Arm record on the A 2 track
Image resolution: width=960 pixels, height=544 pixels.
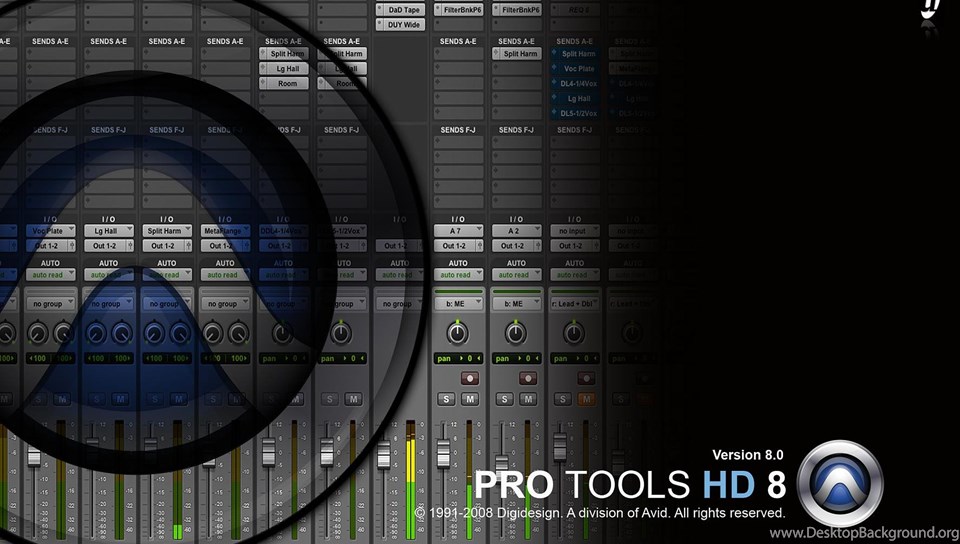click(x=527, y=378)
